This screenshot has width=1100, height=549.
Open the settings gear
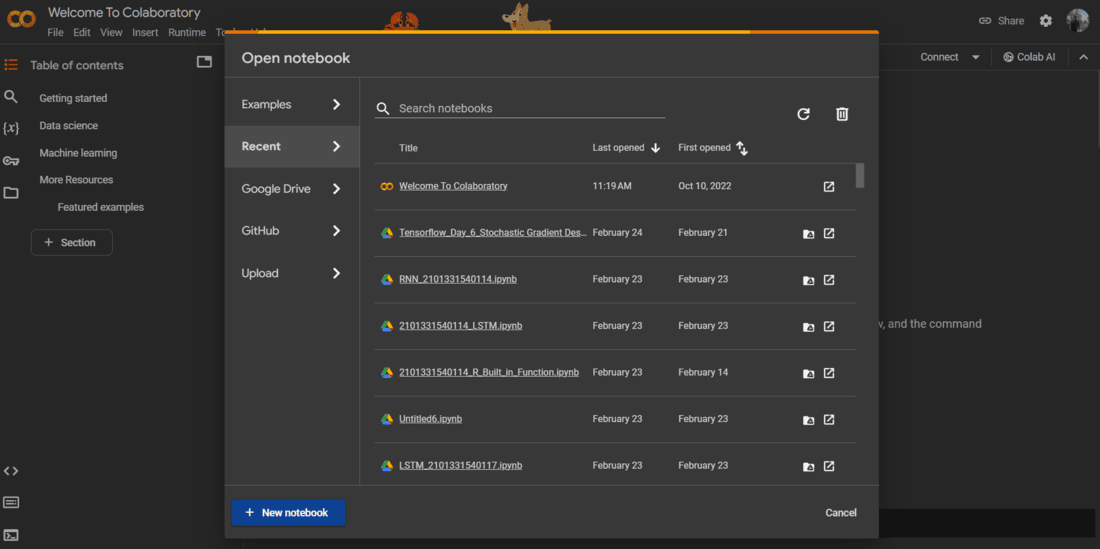(x=1046, y=20)
